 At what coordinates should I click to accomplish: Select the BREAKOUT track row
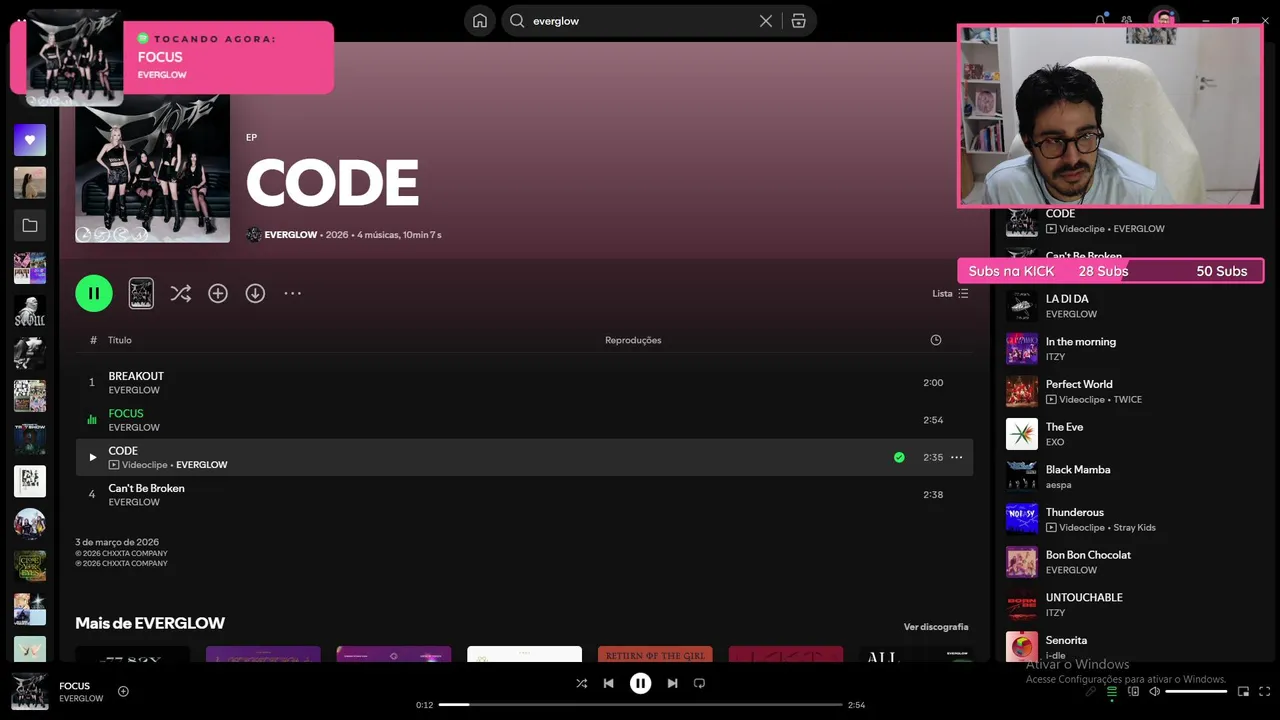point(524,383)
